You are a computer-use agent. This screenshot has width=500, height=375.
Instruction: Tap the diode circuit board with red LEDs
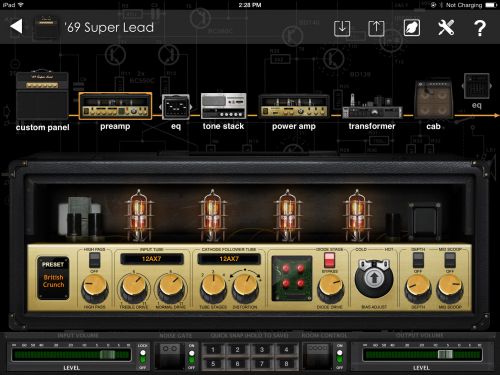[x=292, y=278]
